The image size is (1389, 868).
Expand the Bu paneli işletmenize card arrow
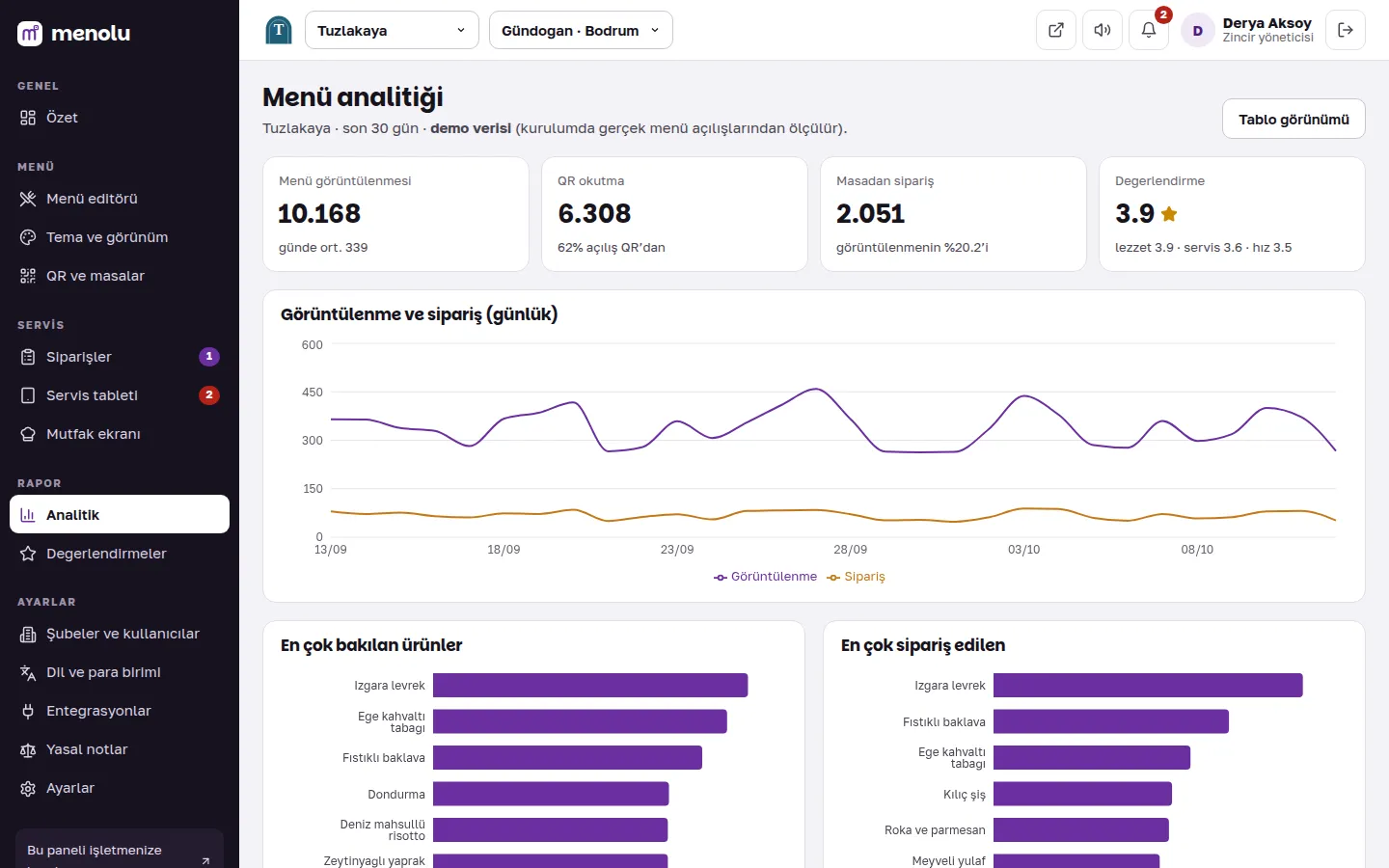pyautogui.click(x=205, y=860)
